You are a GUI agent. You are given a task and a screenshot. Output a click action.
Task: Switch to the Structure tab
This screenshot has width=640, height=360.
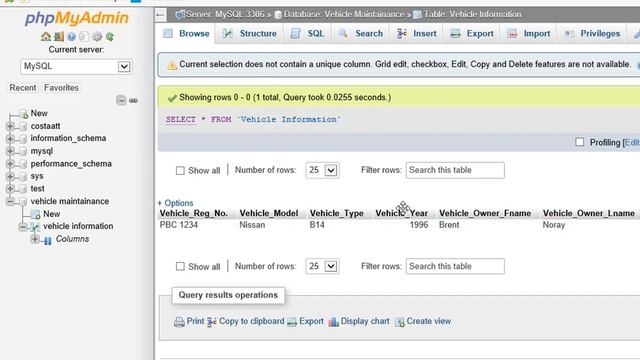(250, 33)
